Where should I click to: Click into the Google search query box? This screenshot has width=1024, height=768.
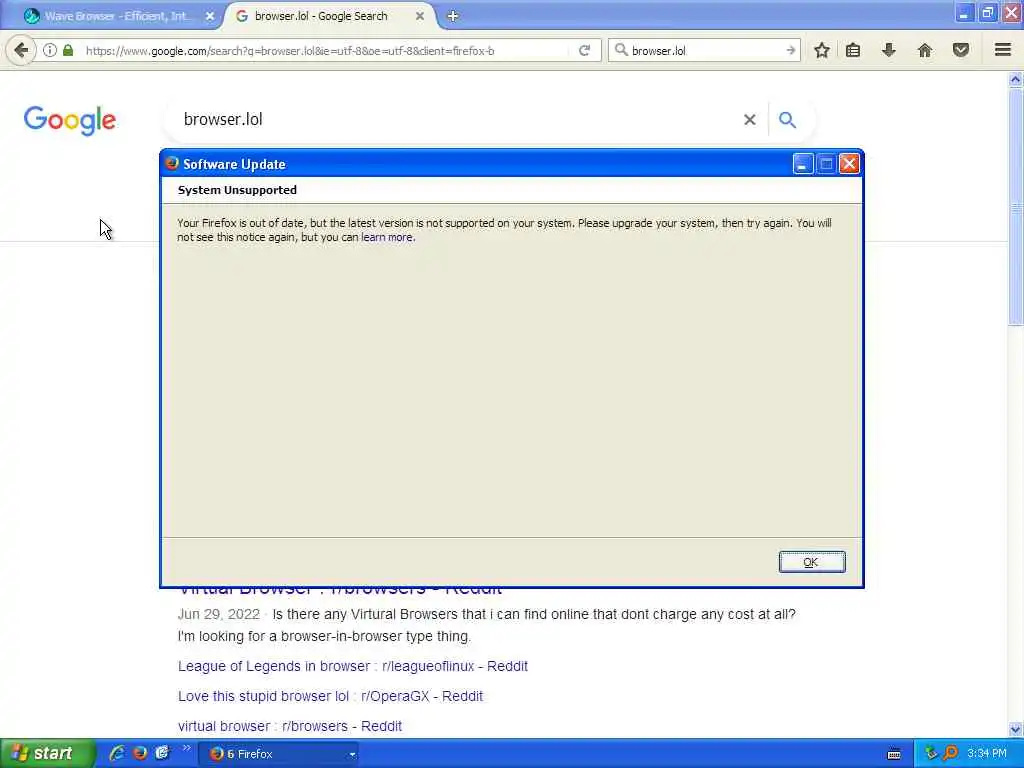pos(457,120)
